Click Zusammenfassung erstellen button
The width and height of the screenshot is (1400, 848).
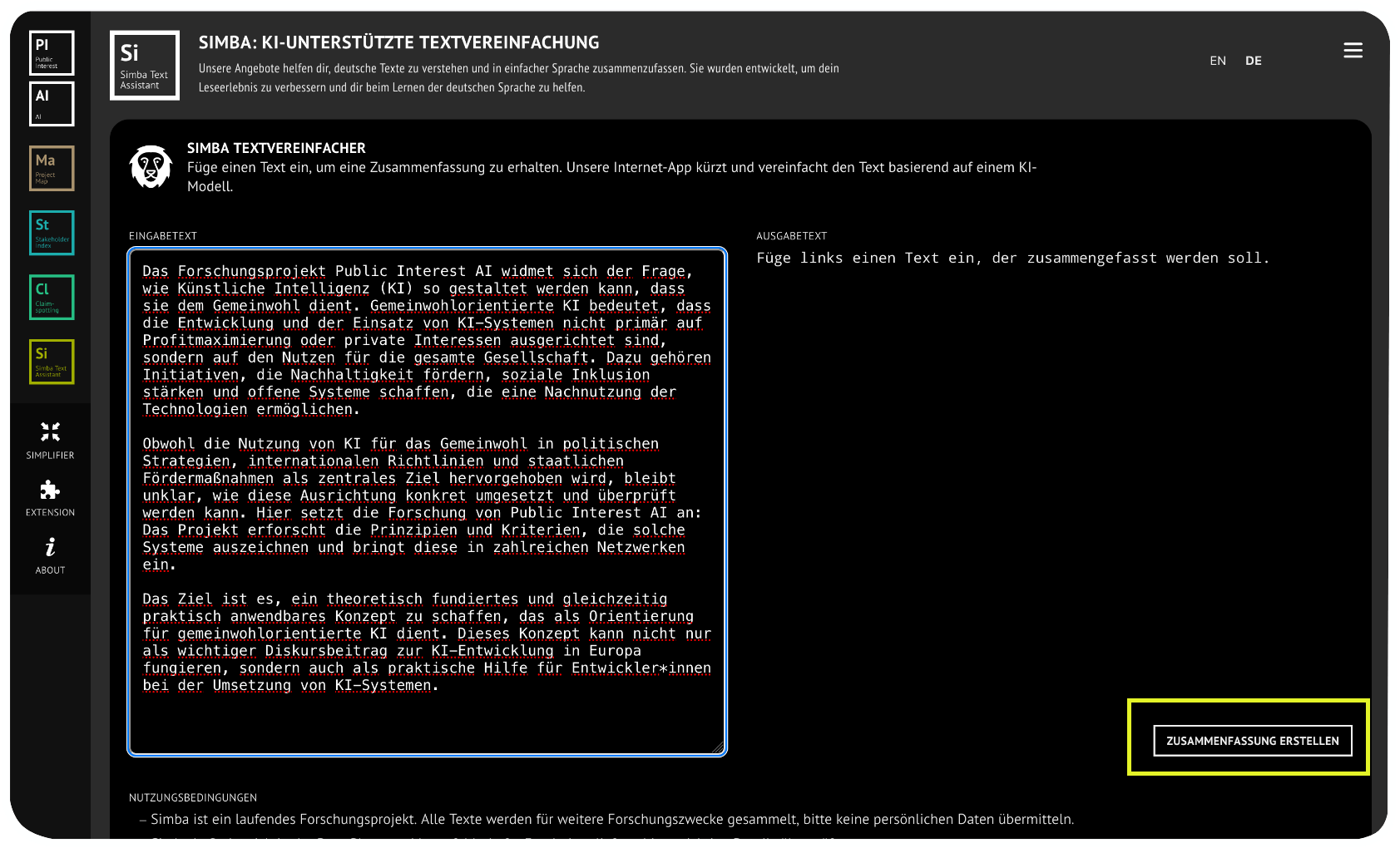pos(1253,741)
